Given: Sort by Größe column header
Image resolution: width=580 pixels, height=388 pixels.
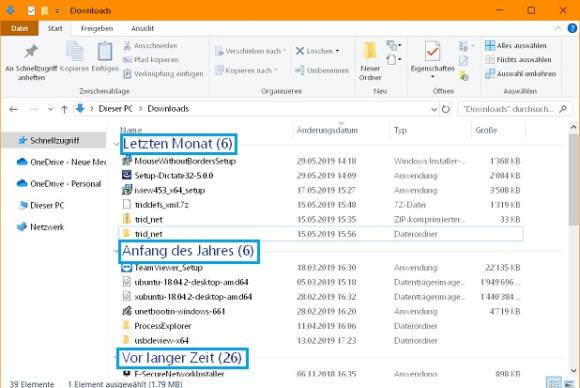Looking at the screenshot, I should [x=486, y=130].
